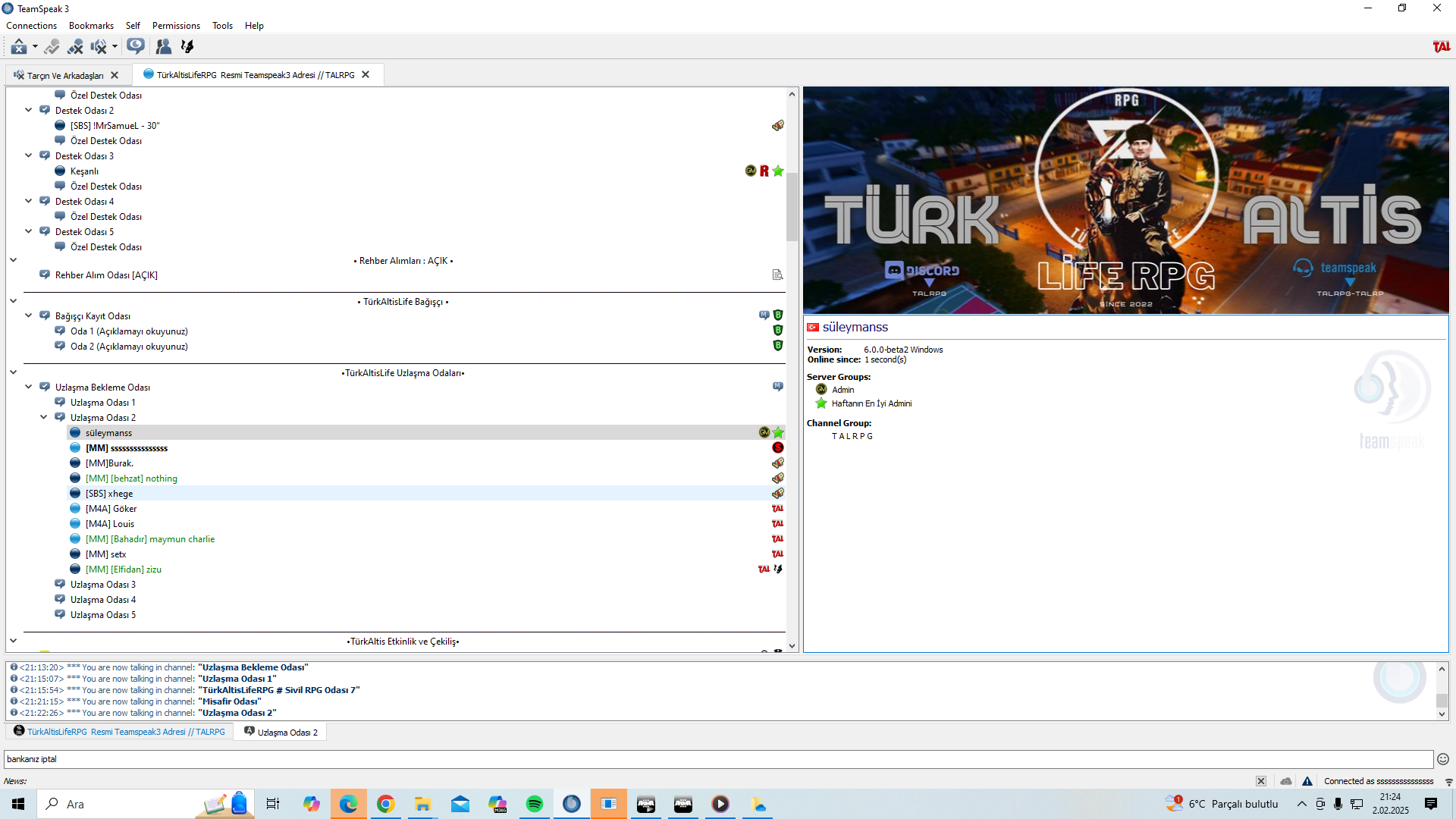Click the TAL logo at toolbar right
This screenshot has height=819, width=1456.
1441,47
